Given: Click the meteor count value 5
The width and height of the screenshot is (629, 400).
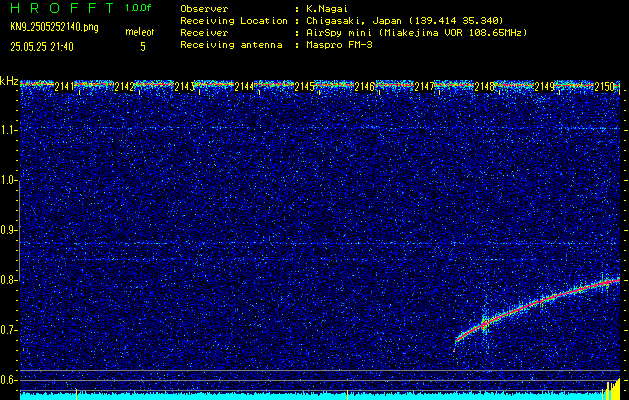Looking at the screenshot, I should (143, 47).
